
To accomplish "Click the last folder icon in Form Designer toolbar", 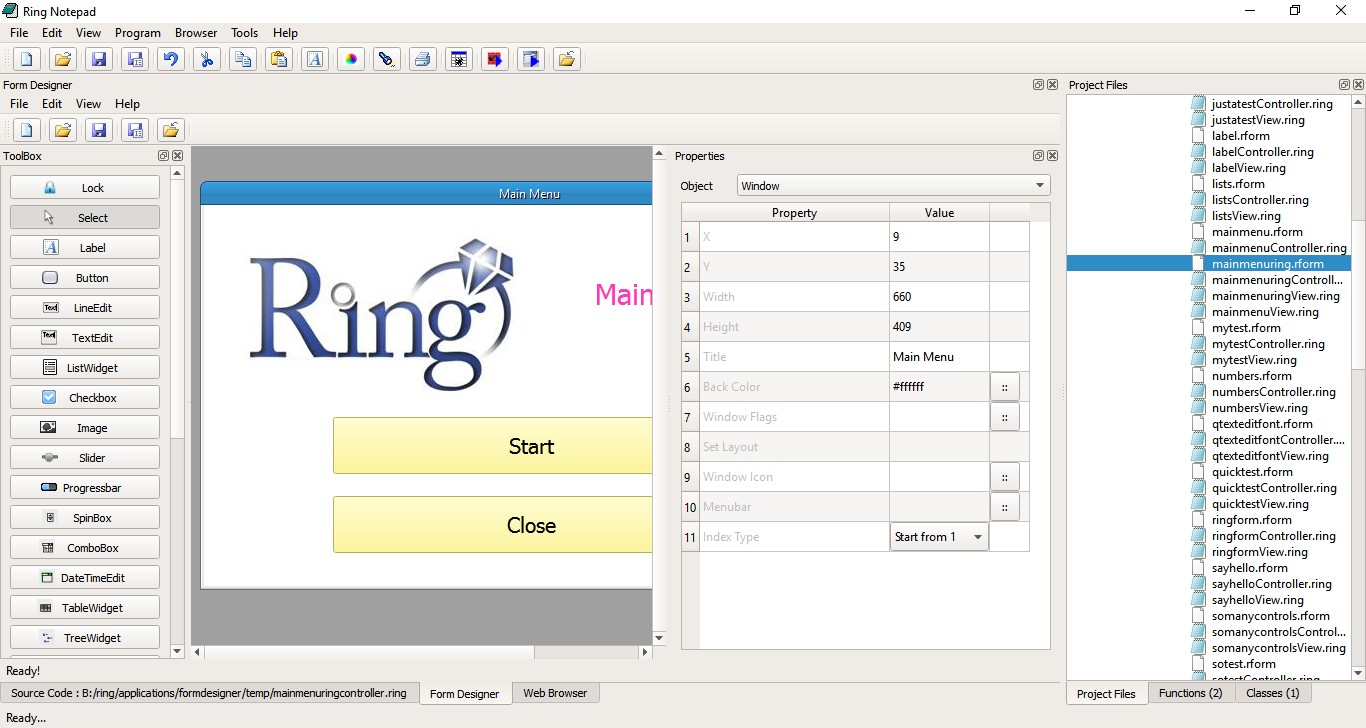I will coord(171,129).
